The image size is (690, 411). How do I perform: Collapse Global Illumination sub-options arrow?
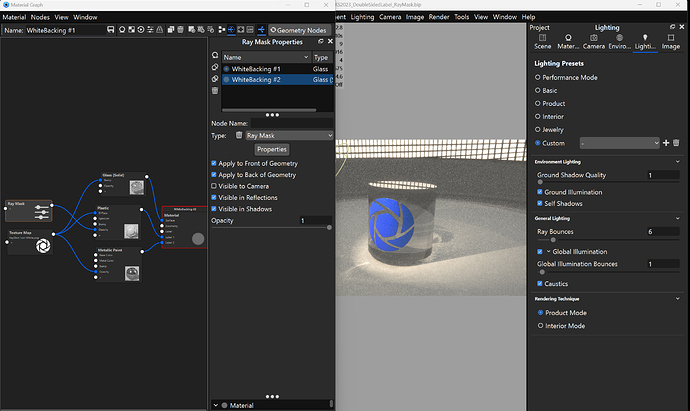click(x=548, y=252)
